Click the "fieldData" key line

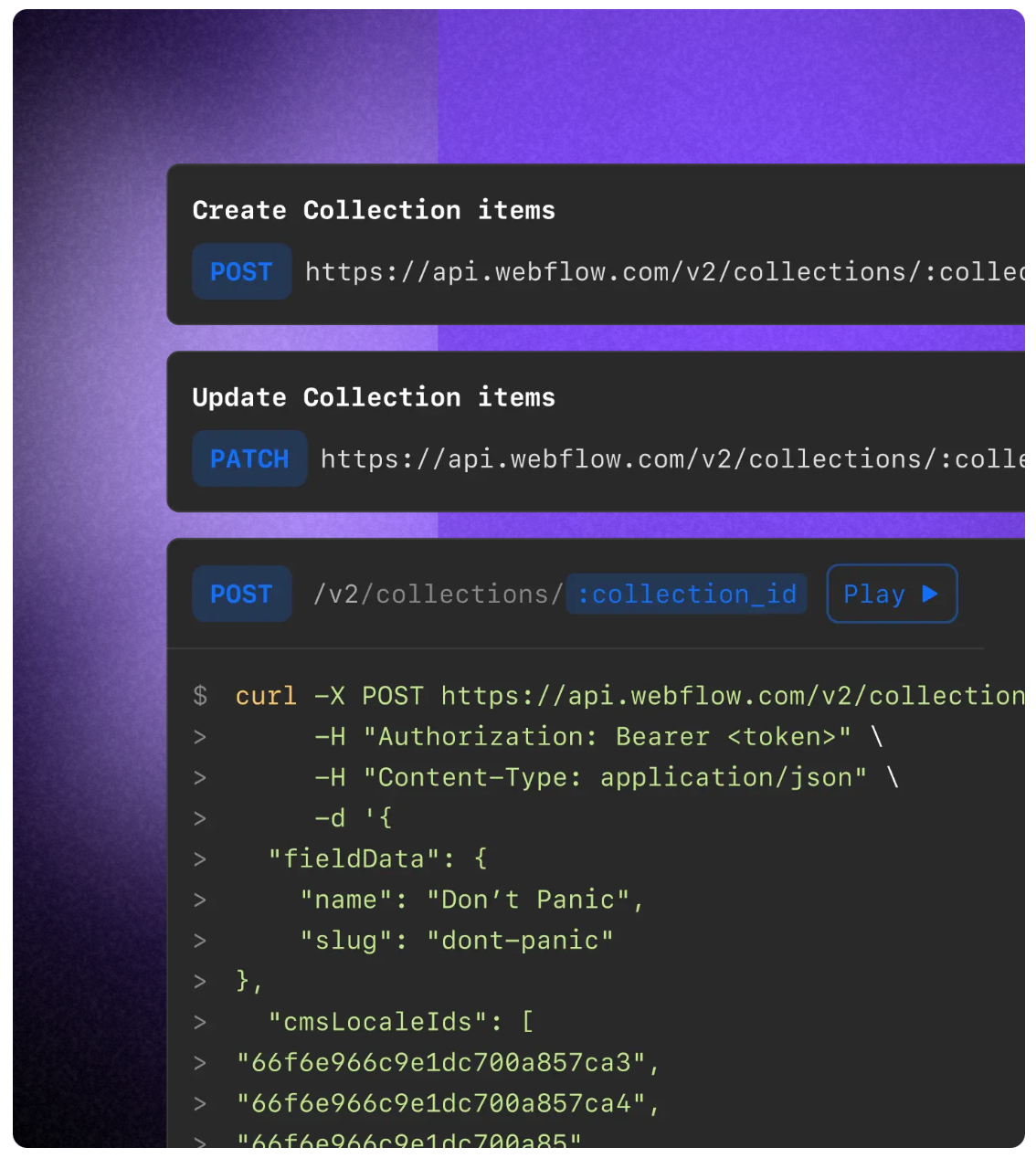[x=377, y=858]
